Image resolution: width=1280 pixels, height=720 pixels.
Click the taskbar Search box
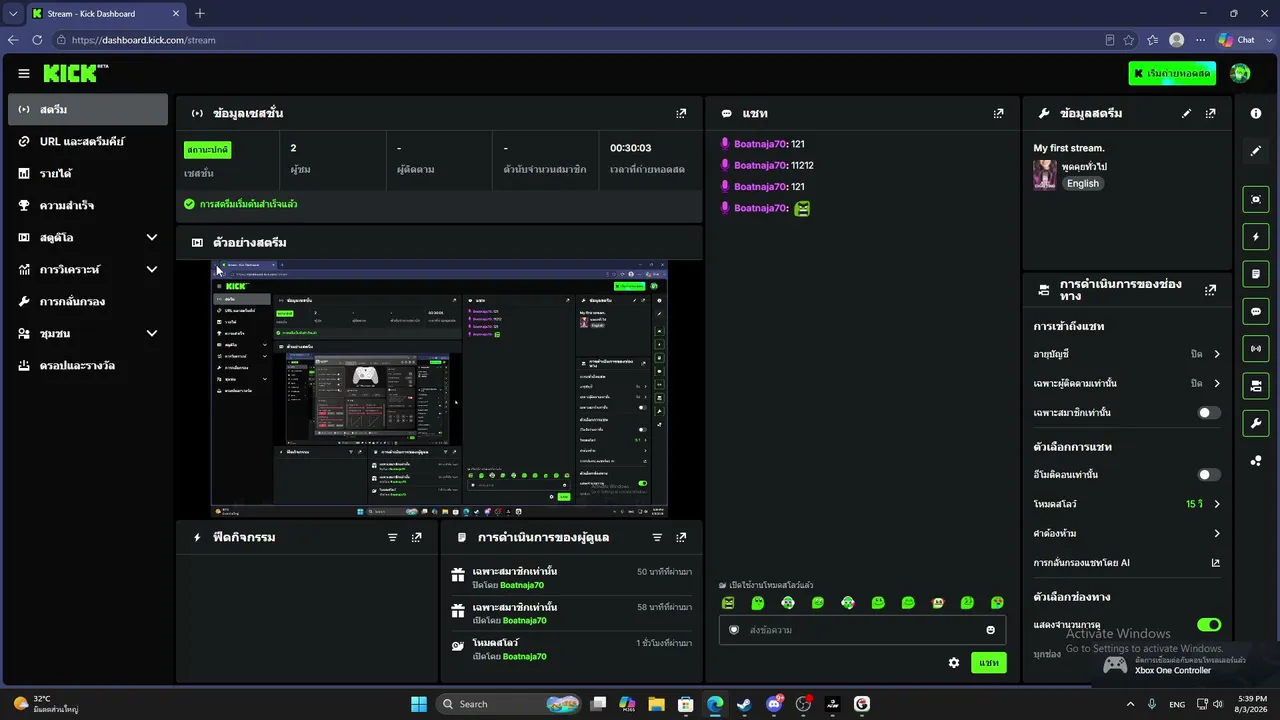tap(511, 704)
